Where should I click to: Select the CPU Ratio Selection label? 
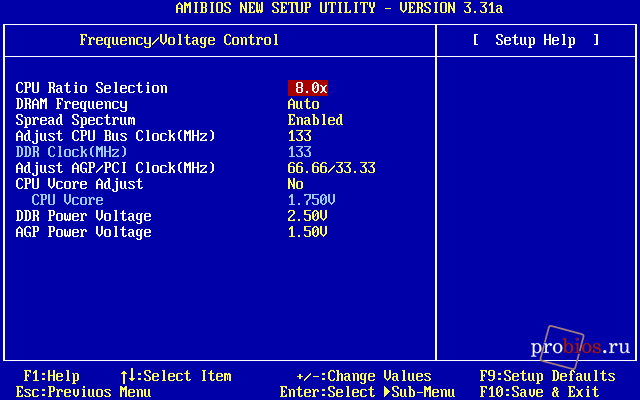91,88
